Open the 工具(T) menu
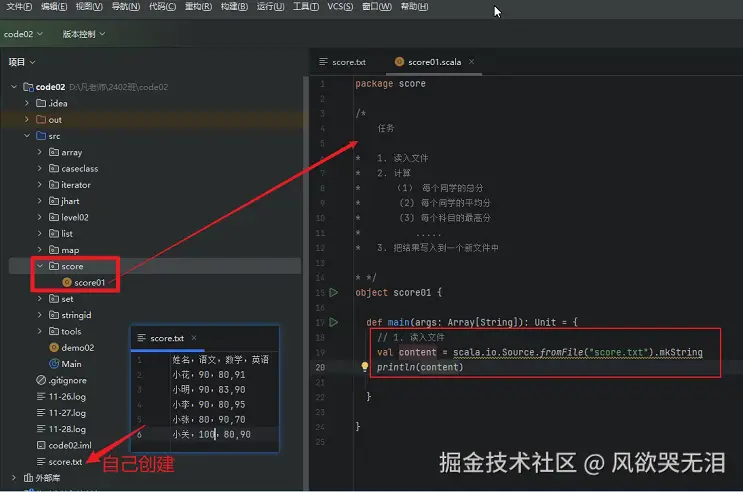Screen dimensions: 743x492 [306, 7]
